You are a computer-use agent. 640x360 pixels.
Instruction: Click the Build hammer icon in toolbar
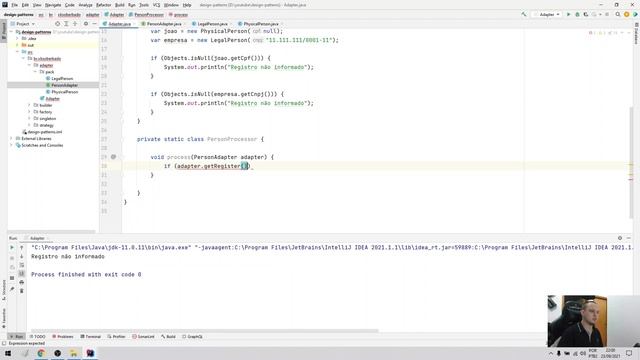pos(524,15)
